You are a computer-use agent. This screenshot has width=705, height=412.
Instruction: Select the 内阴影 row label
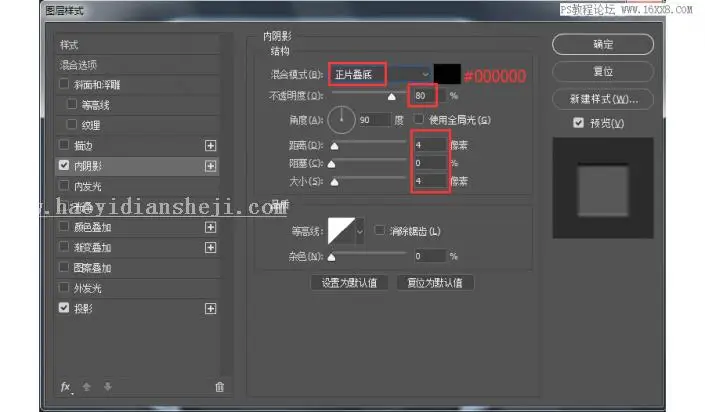click(x=88, y=166)
